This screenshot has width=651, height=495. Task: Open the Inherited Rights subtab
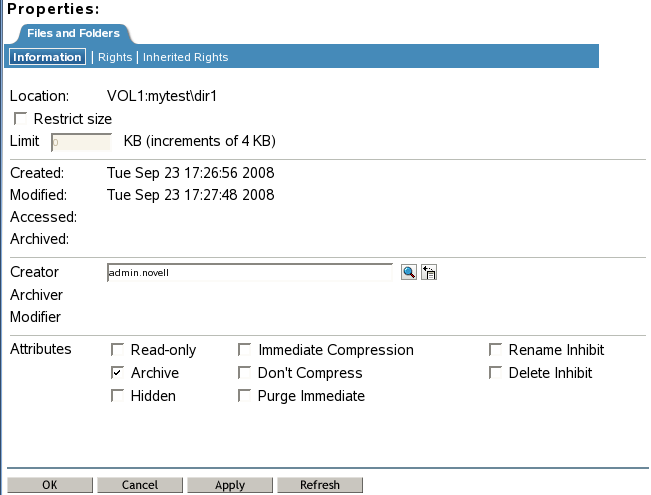(x=185, y=57)
